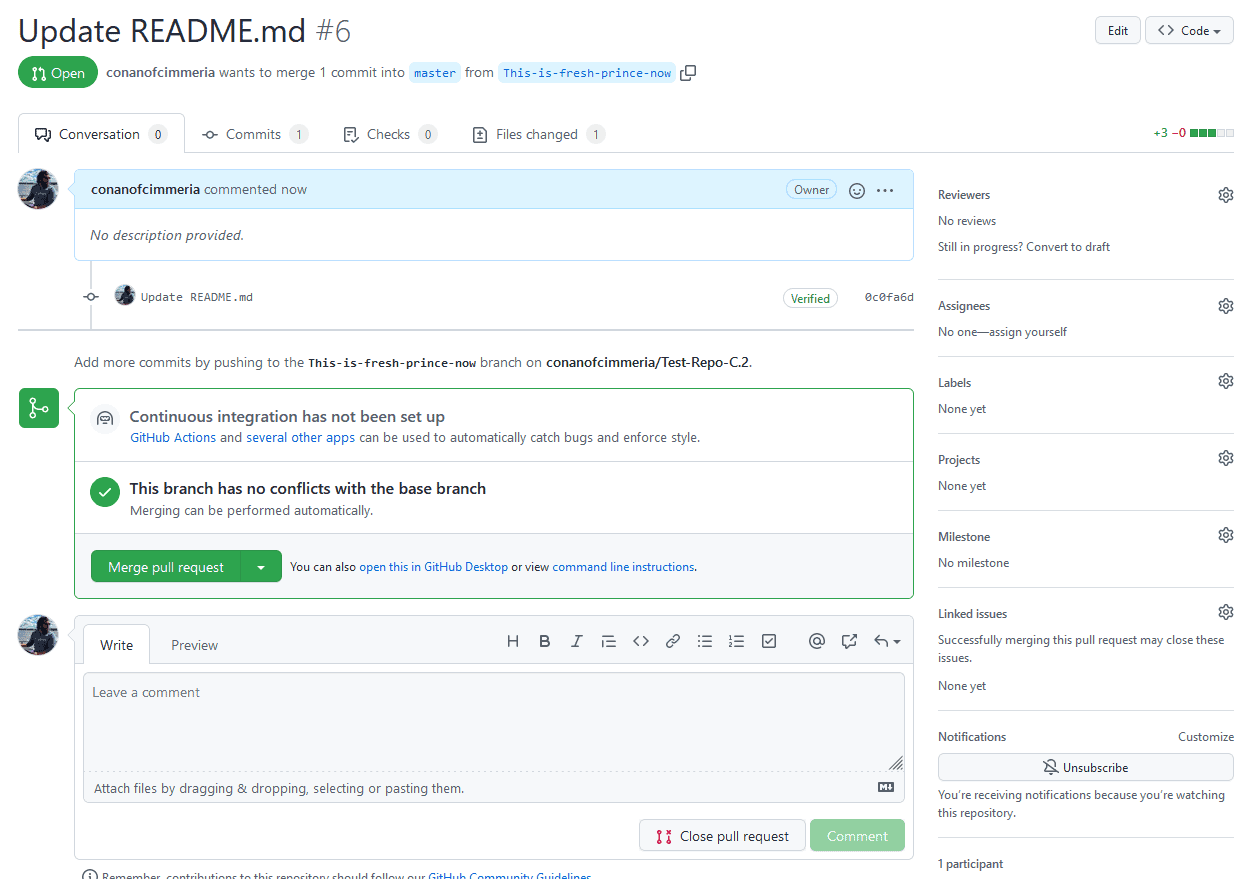
Task: Open the Assignees gear settings
Action: [1225, 306]
